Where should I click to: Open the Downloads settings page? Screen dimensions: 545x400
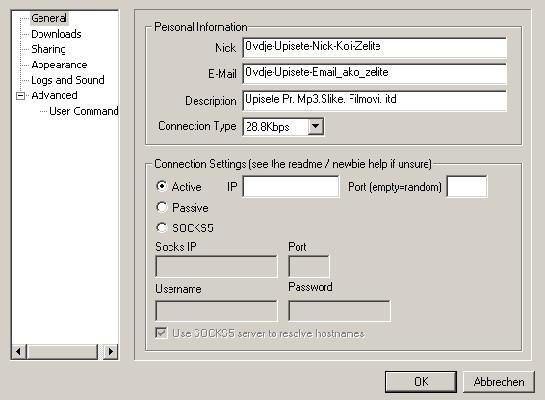point(56,34)
